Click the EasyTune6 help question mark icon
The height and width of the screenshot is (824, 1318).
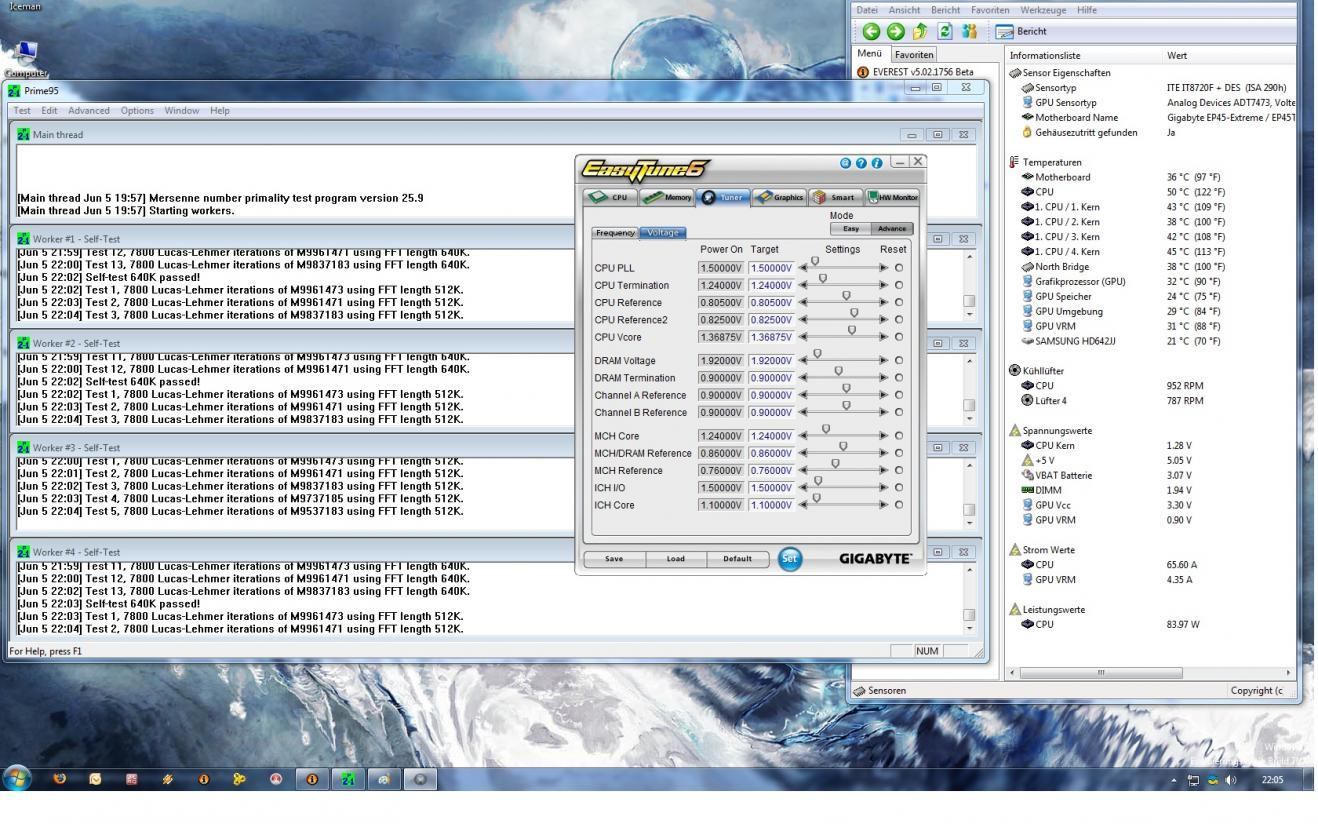(x=861, y=163)
